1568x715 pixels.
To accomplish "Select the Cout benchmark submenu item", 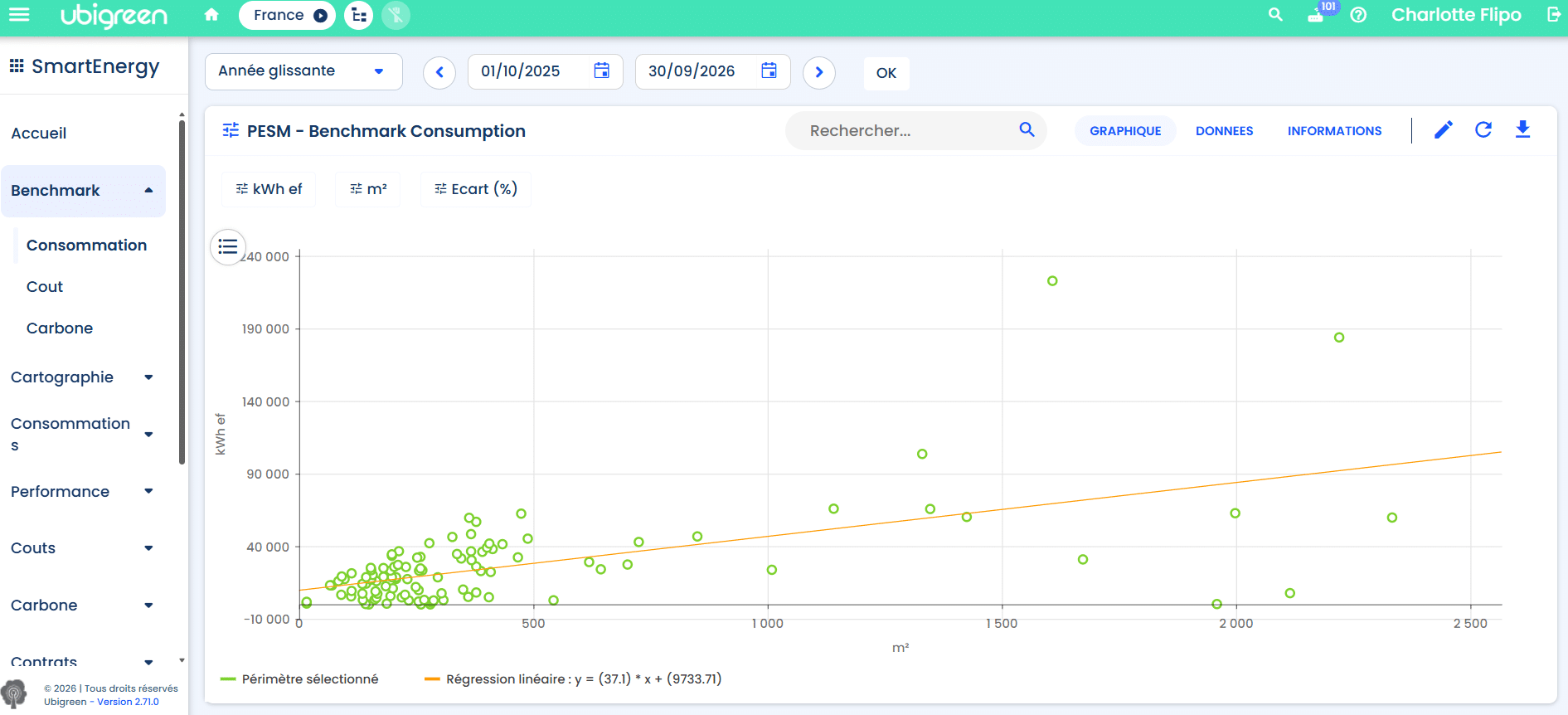I will (45, 287).
